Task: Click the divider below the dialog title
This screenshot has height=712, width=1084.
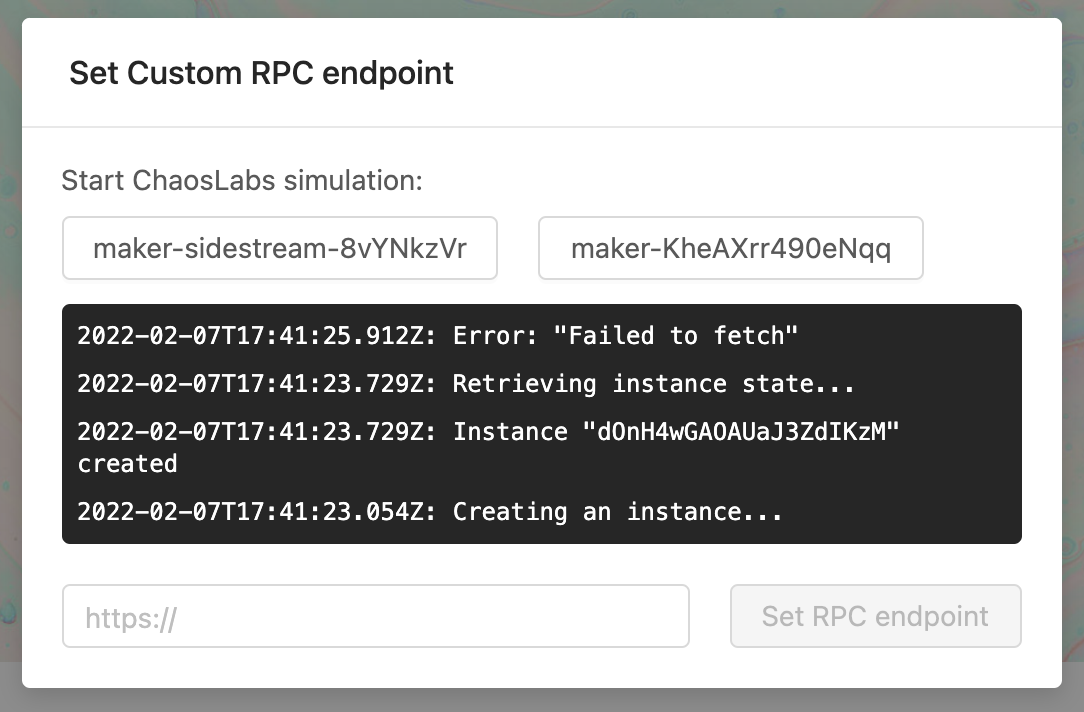Action: [x=541, y=126]
